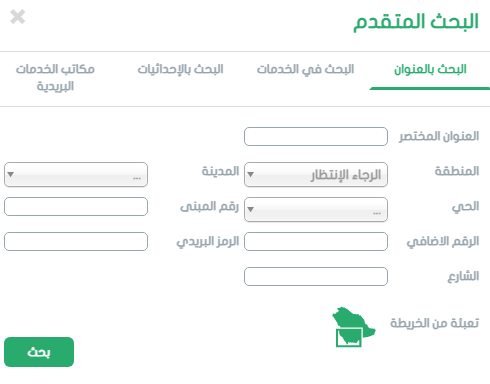Screen dimensions: 490x384
Task: Click the green بحث button
Action: pos(39,352)
